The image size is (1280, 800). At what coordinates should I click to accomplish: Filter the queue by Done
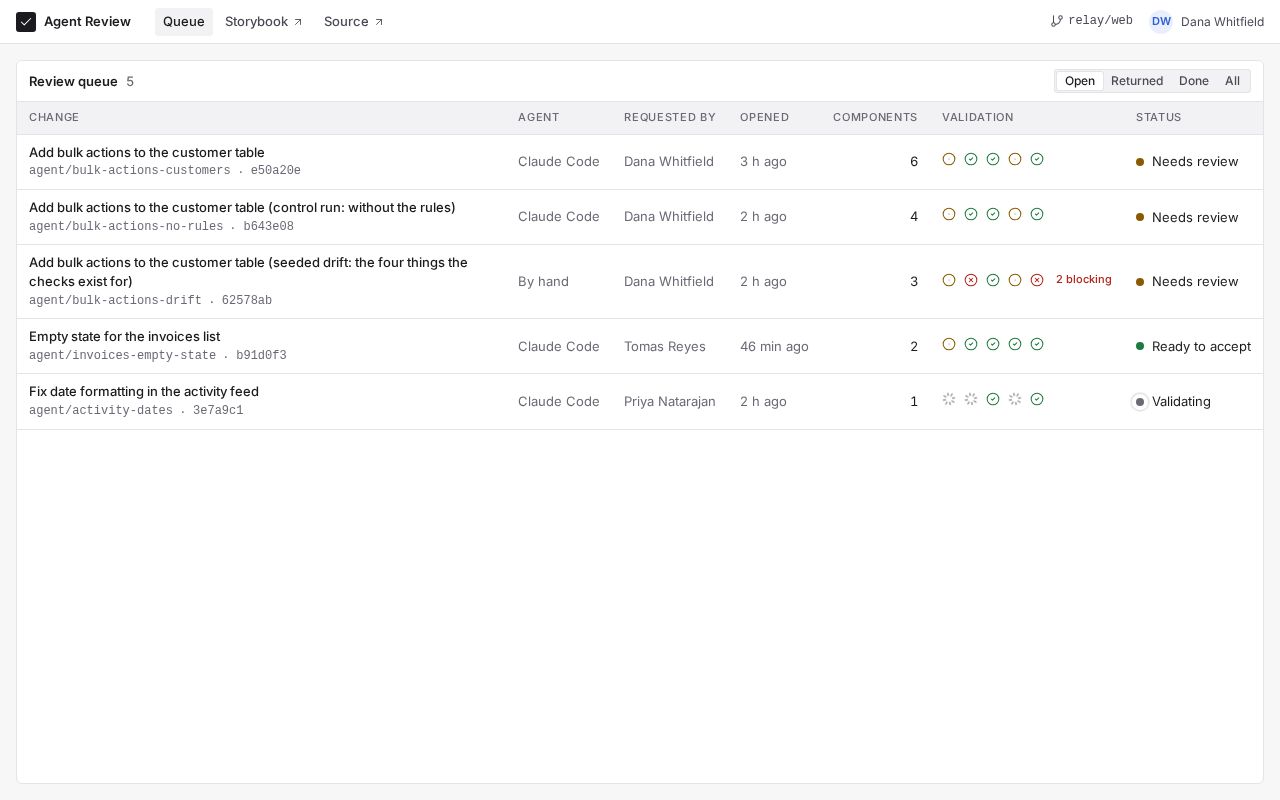1194,81
